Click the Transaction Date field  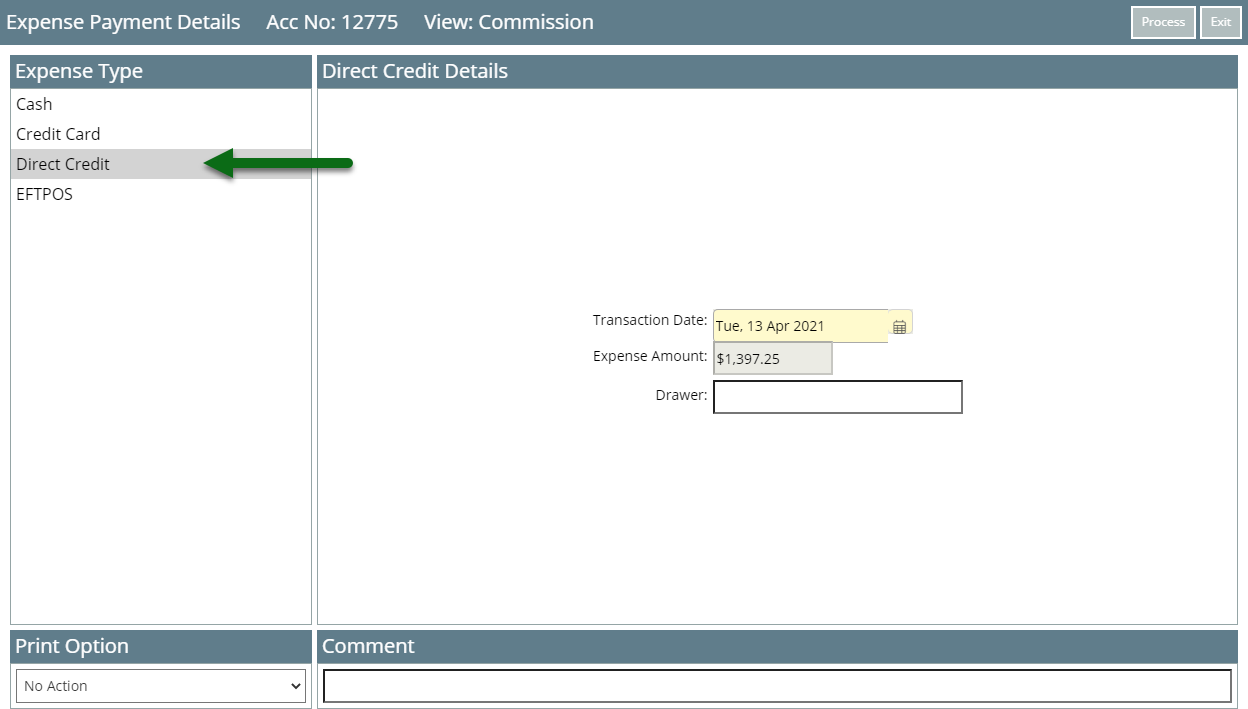click(x=800, y=326)
